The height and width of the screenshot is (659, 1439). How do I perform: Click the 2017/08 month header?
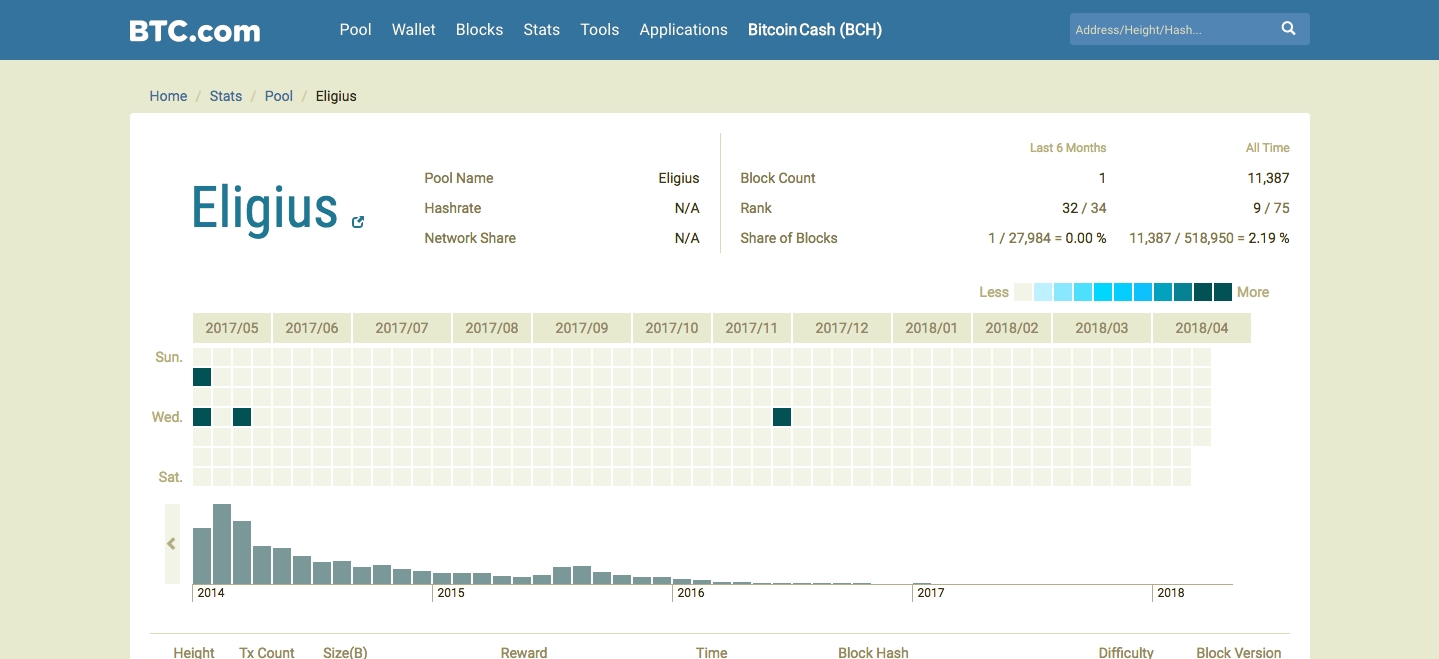click(x=492, y=328)
